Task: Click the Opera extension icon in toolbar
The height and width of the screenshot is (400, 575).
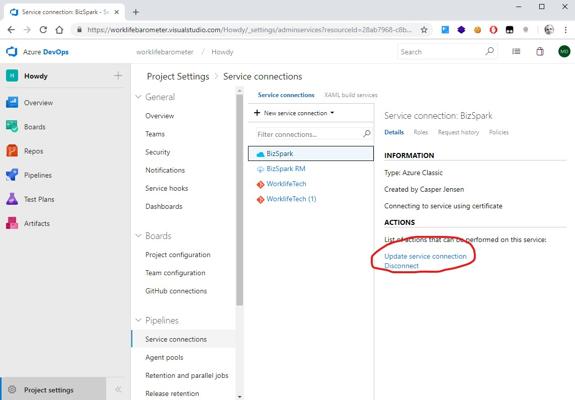Action: pos(493,30)
